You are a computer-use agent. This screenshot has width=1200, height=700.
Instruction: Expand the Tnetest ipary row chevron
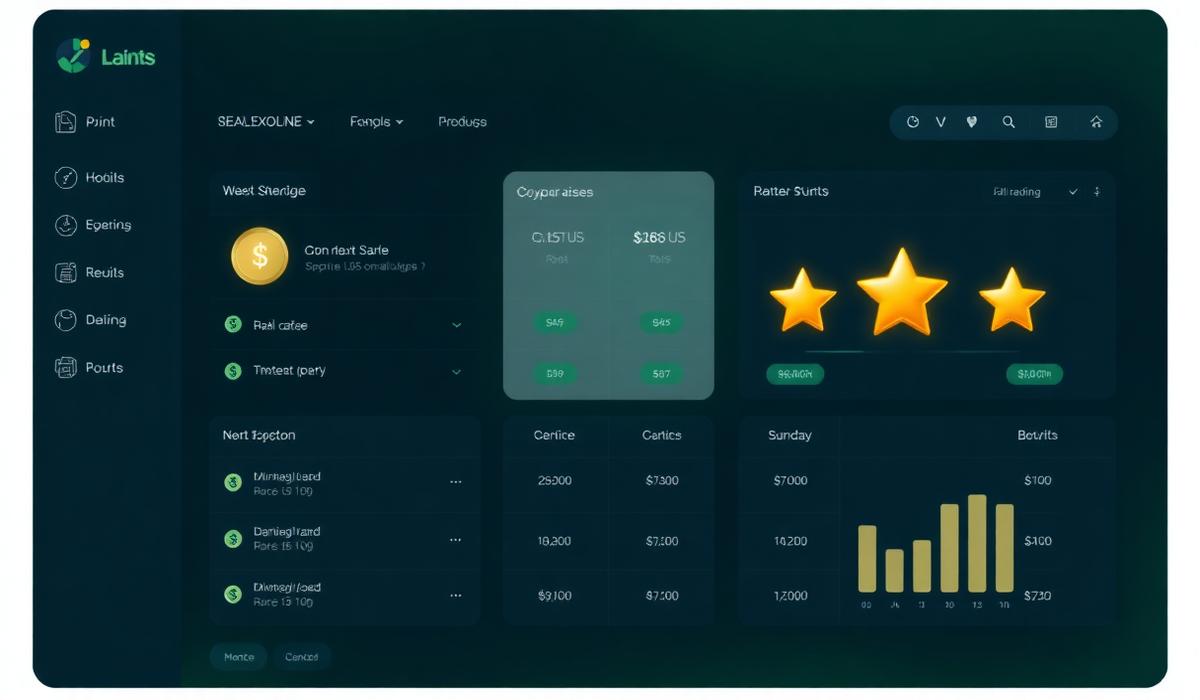457,372
